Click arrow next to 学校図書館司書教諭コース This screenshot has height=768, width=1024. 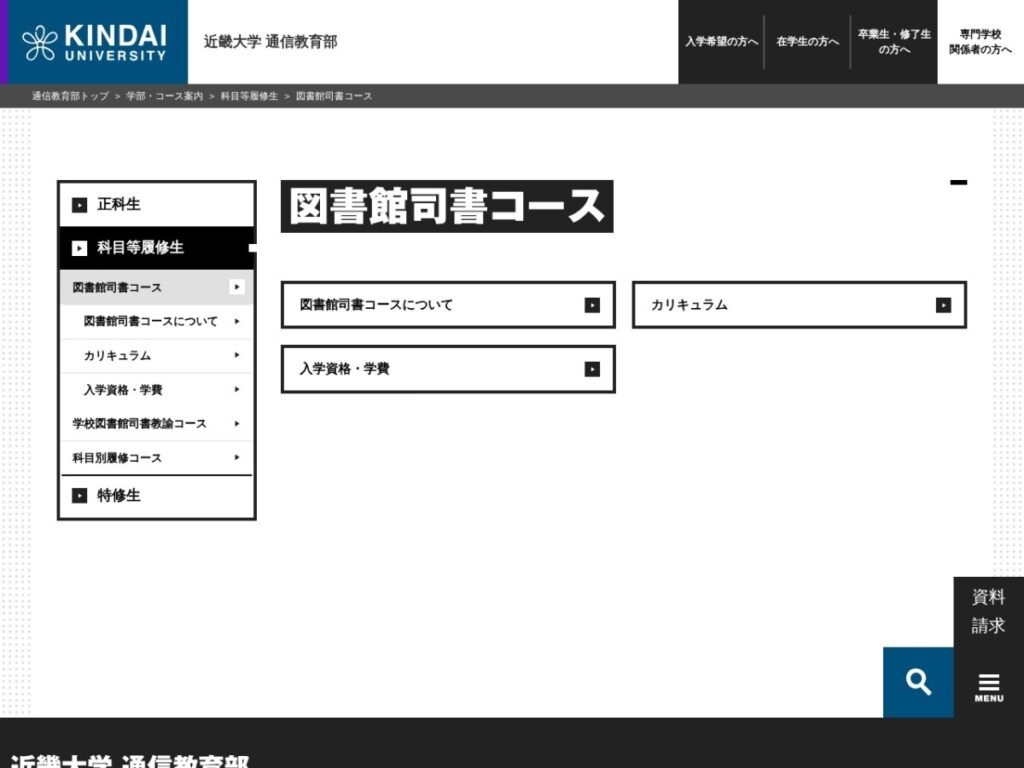[x=236, y=424]
